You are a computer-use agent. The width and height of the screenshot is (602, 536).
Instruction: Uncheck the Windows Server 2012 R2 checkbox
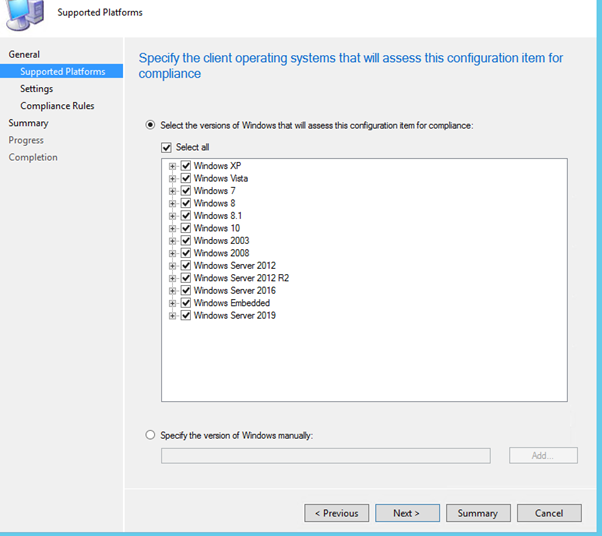(x=186, y=278)
